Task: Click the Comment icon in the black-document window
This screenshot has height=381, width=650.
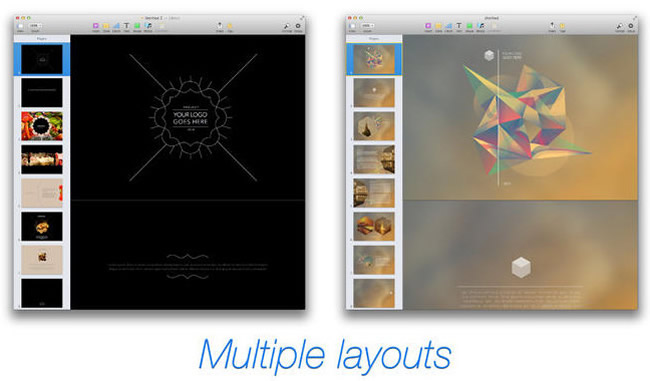Action: tap(161, 26)
